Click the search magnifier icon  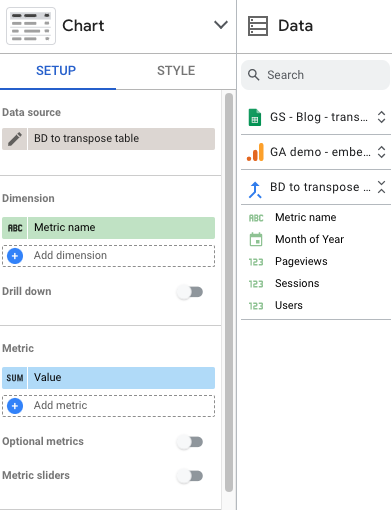pos(254,75)
